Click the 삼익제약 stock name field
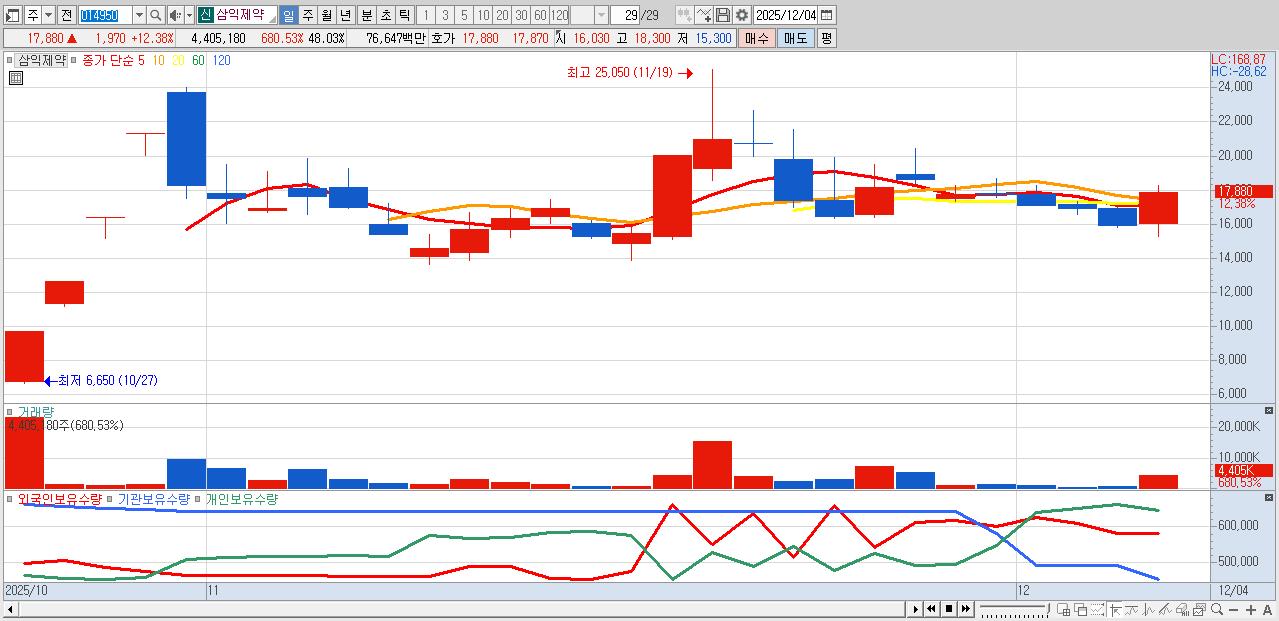 coord(245,15)
